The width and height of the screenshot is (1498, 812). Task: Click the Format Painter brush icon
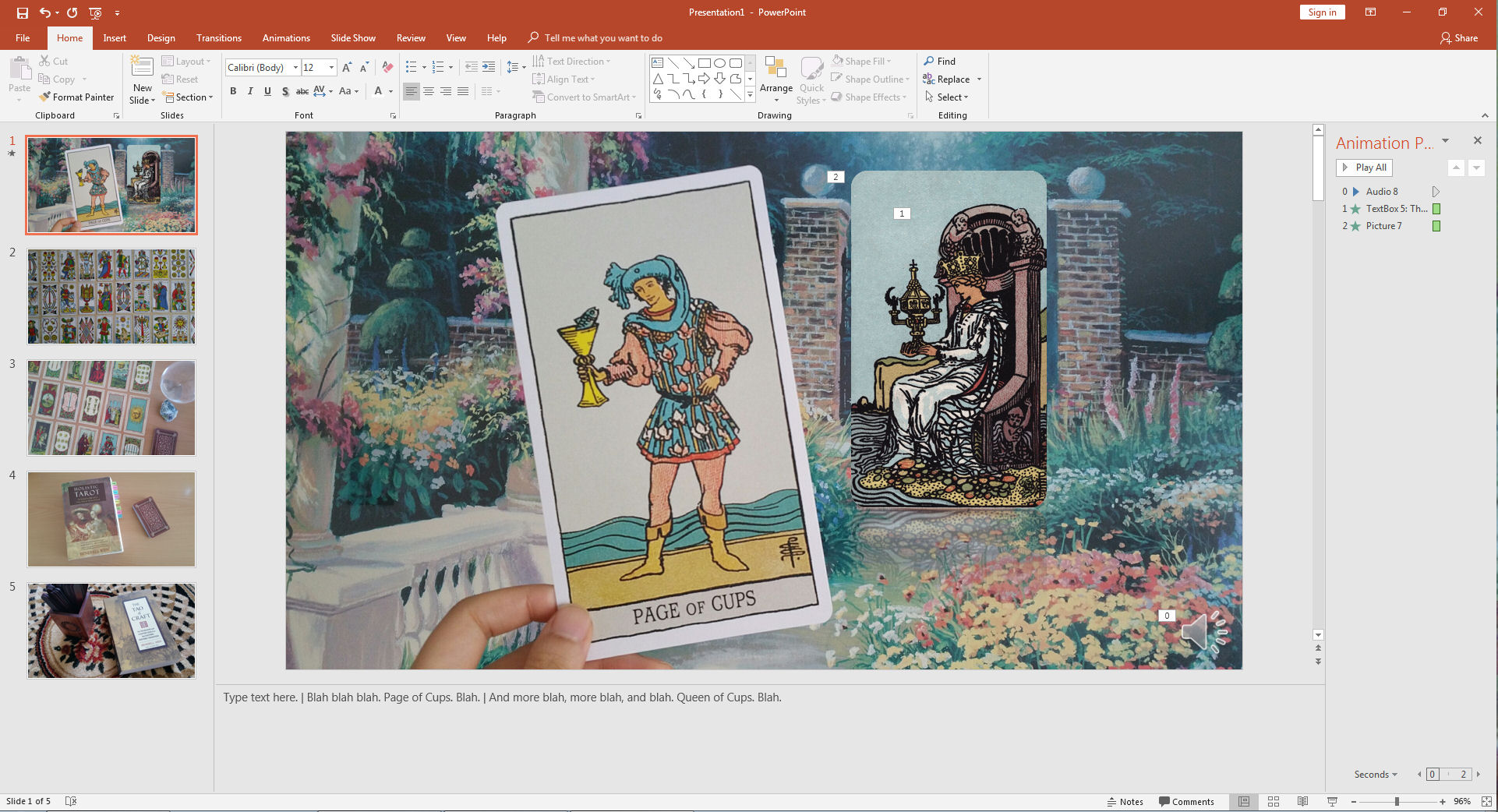[45, 97]
